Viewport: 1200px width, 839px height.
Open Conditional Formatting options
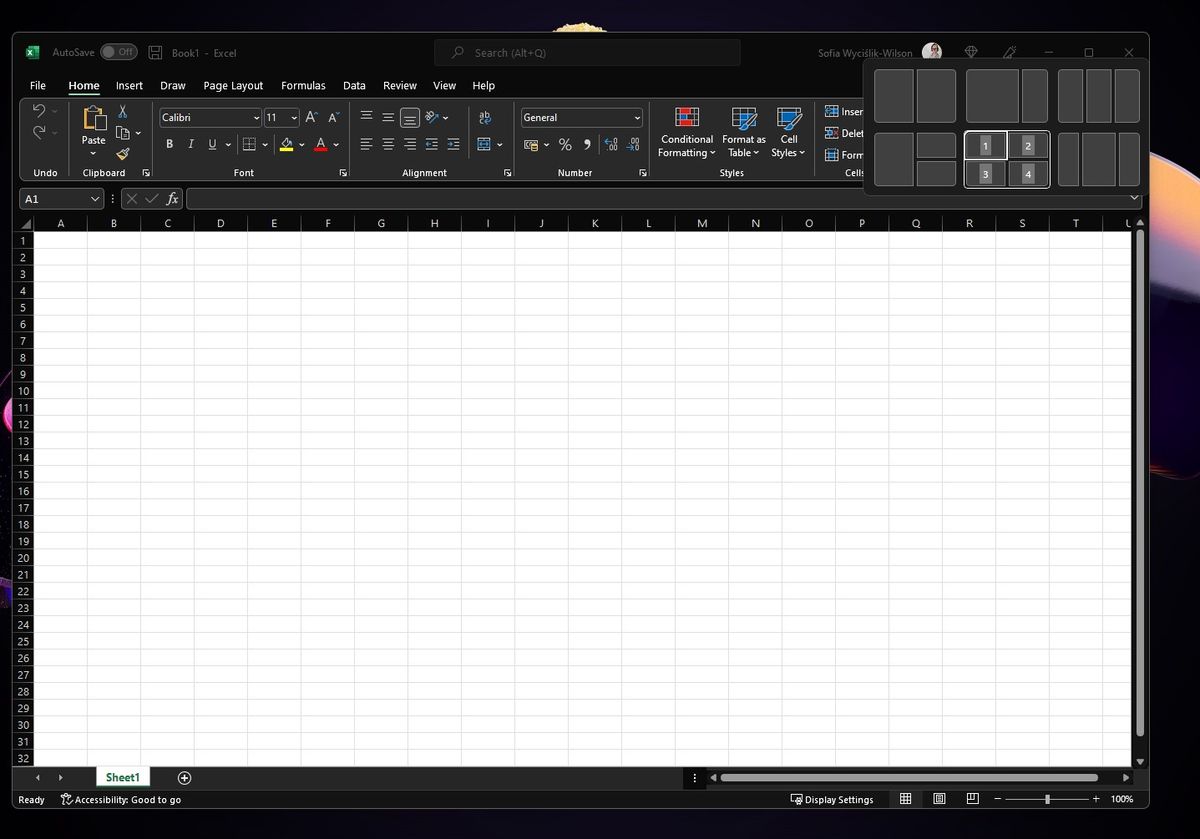(x=686, y=133)
